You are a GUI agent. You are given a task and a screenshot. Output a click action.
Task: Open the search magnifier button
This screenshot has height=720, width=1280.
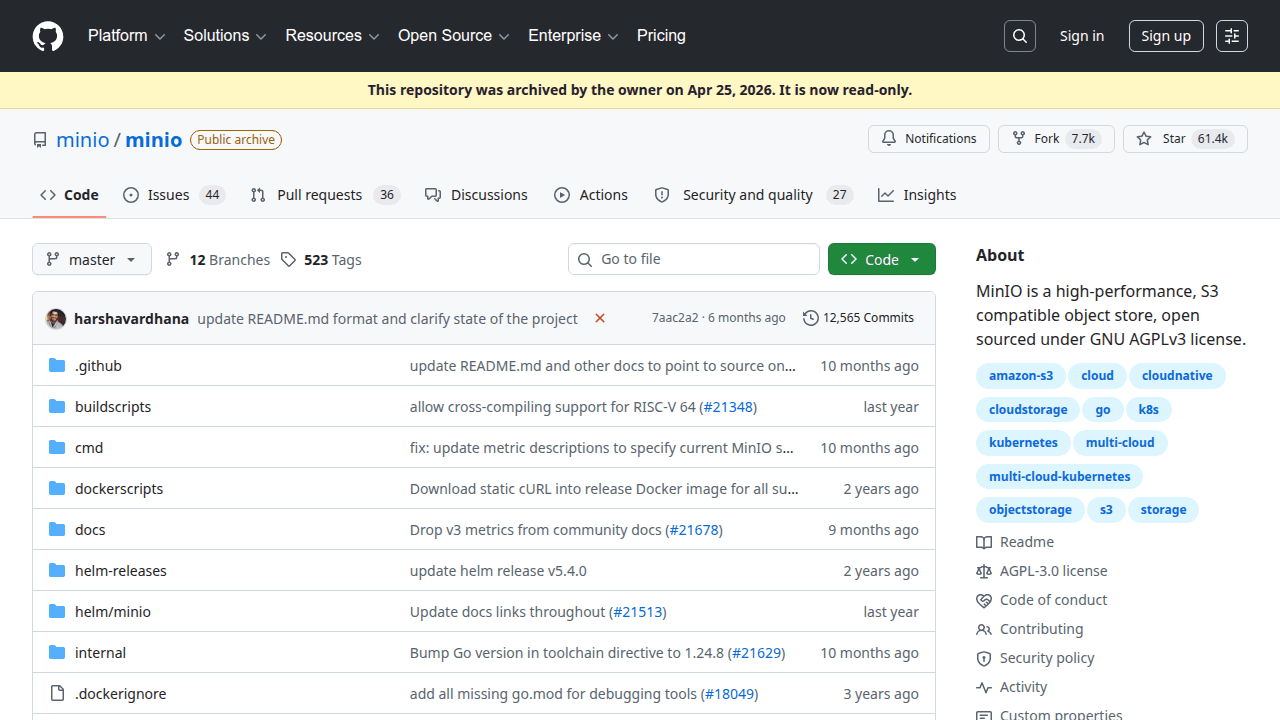click(x=1019, y=36)
